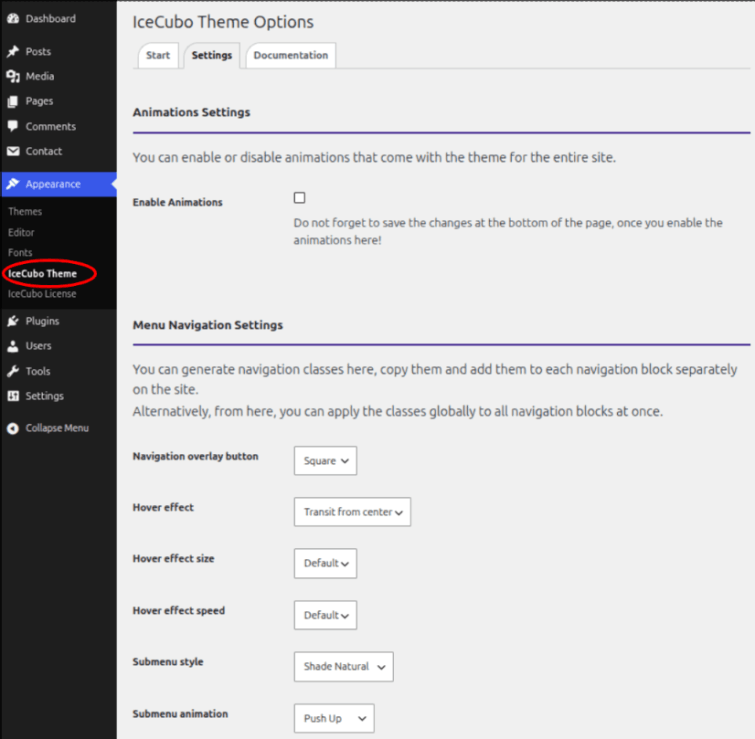
Task: Open Navigation overlay button dropdown
Action: pyautogui.click(x=325, y=461)
